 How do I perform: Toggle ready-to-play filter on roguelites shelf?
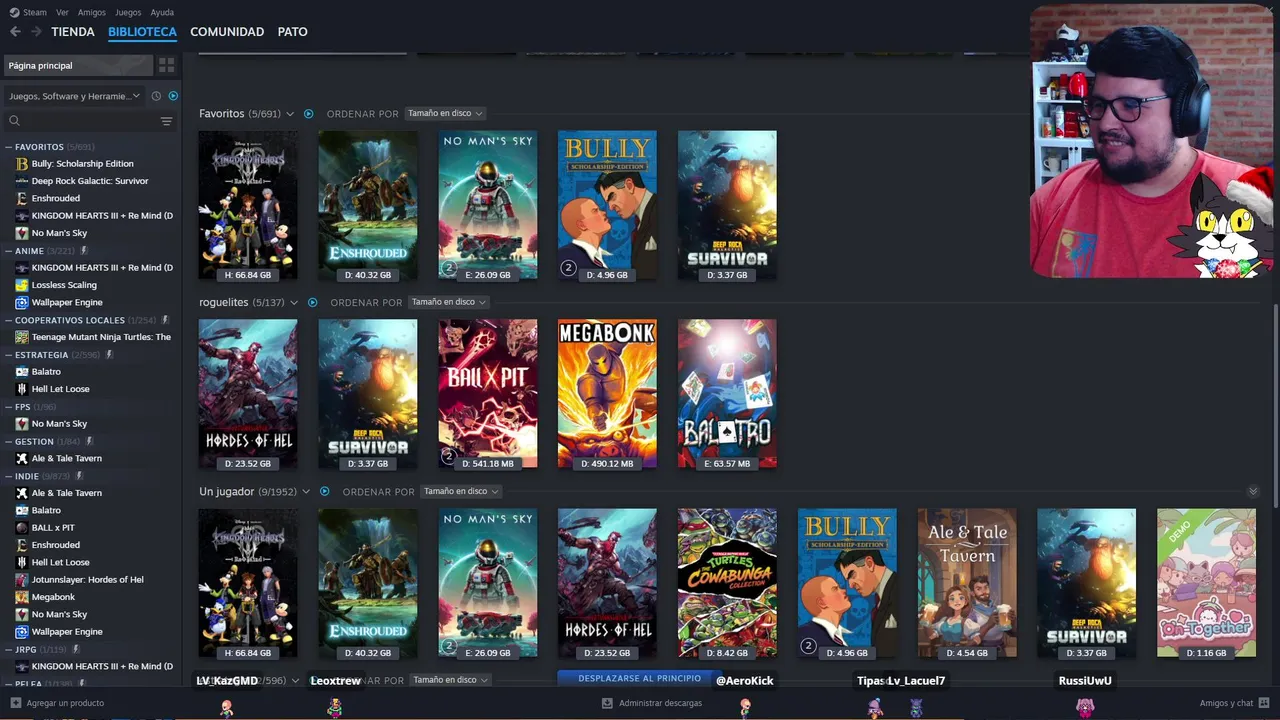(312, 302)
